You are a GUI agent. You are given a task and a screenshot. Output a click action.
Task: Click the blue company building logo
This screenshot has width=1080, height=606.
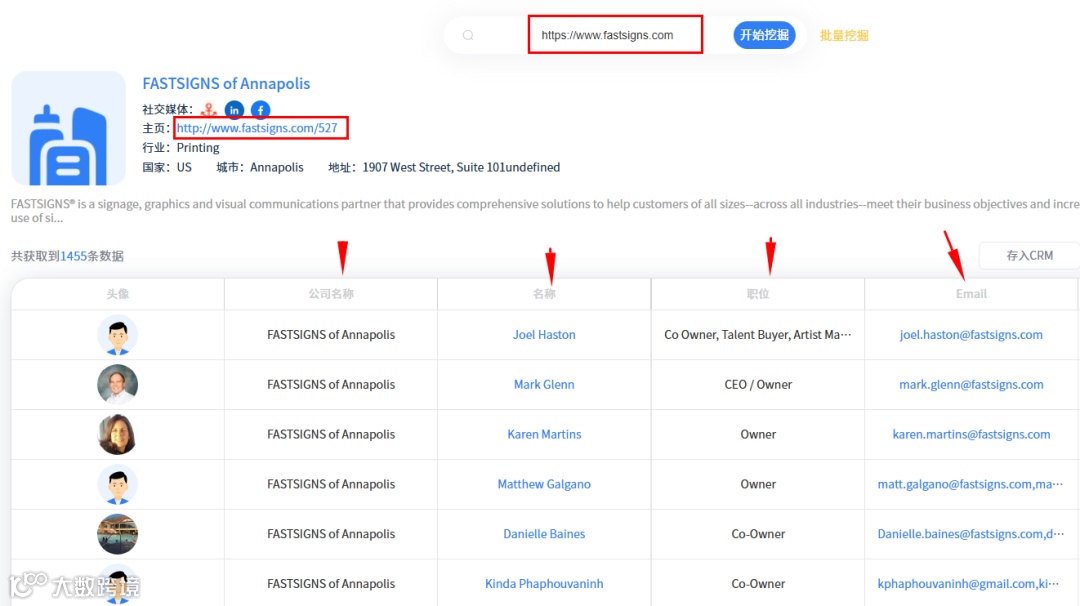coord(68,128)
